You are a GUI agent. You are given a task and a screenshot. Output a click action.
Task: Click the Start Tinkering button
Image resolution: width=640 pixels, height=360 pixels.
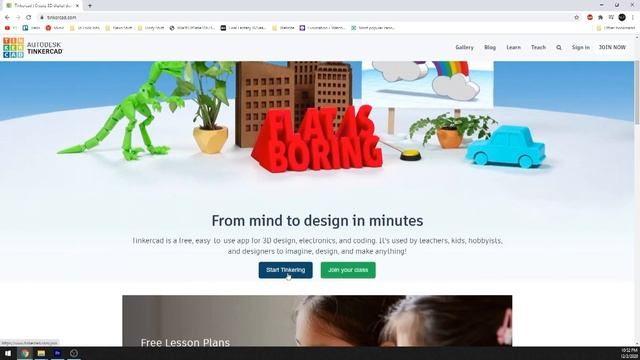coord(285,270)
